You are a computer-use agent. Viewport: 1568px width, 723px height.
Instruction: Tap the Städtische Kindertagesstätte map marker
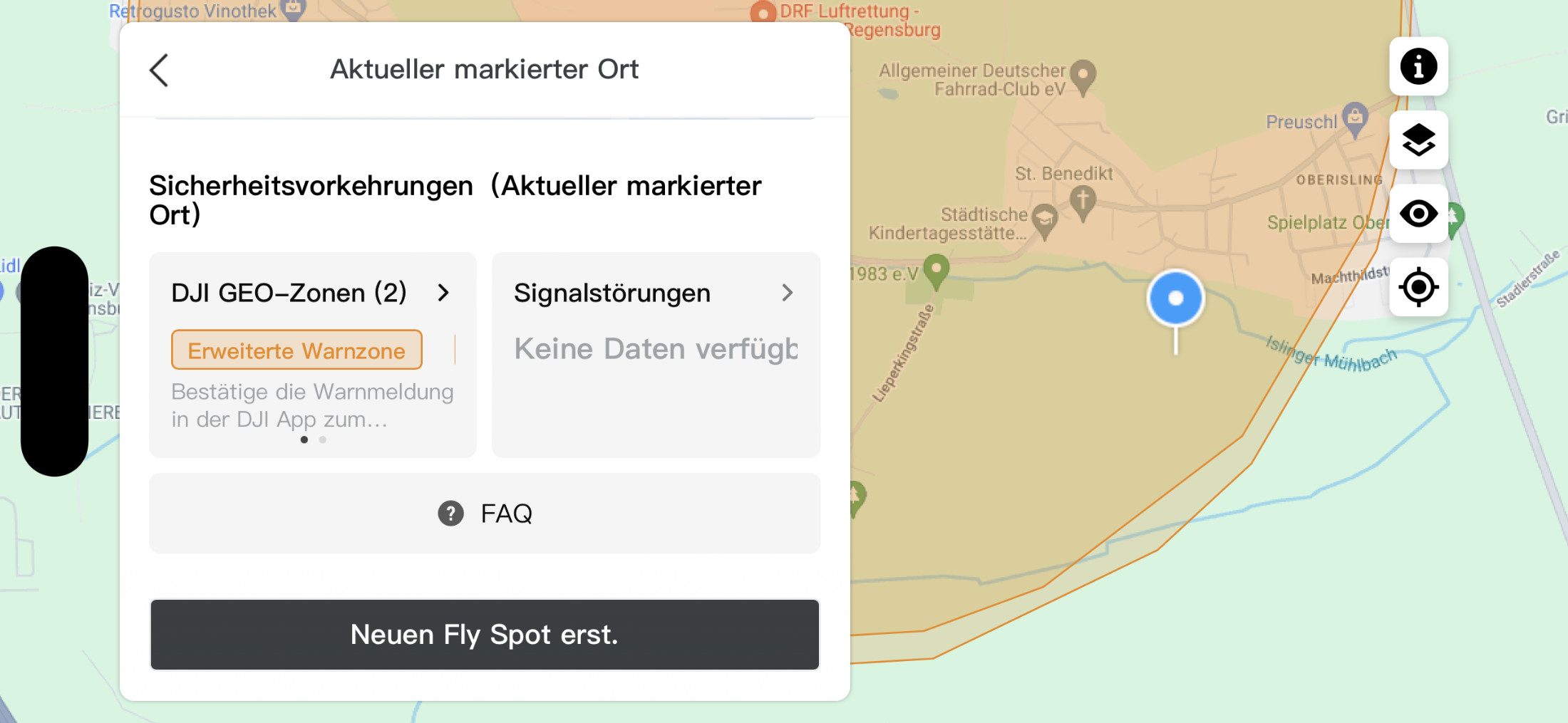(1045, 222)
